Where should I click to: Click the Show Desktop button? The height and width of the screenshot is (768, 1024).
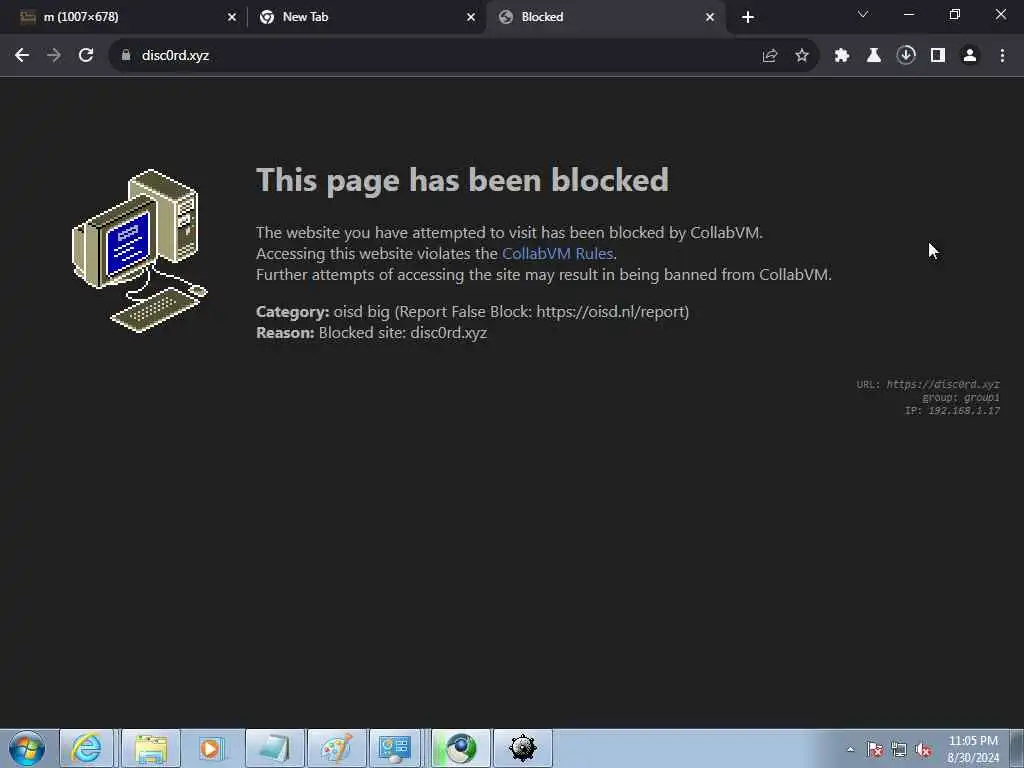click(1017, 748)
